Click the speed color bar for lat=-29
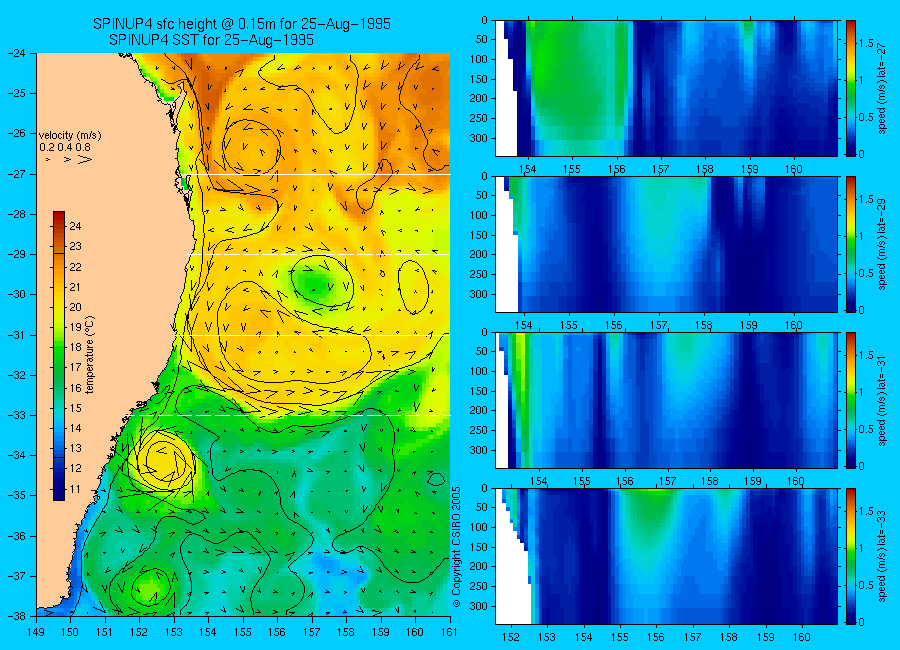 click(850, 244)
